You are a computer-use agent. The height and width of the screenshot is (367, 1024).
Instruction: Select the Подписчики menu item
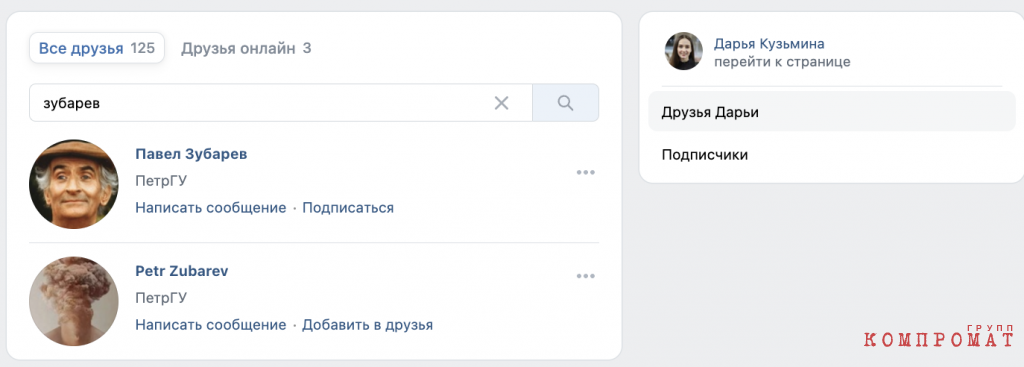832,155
